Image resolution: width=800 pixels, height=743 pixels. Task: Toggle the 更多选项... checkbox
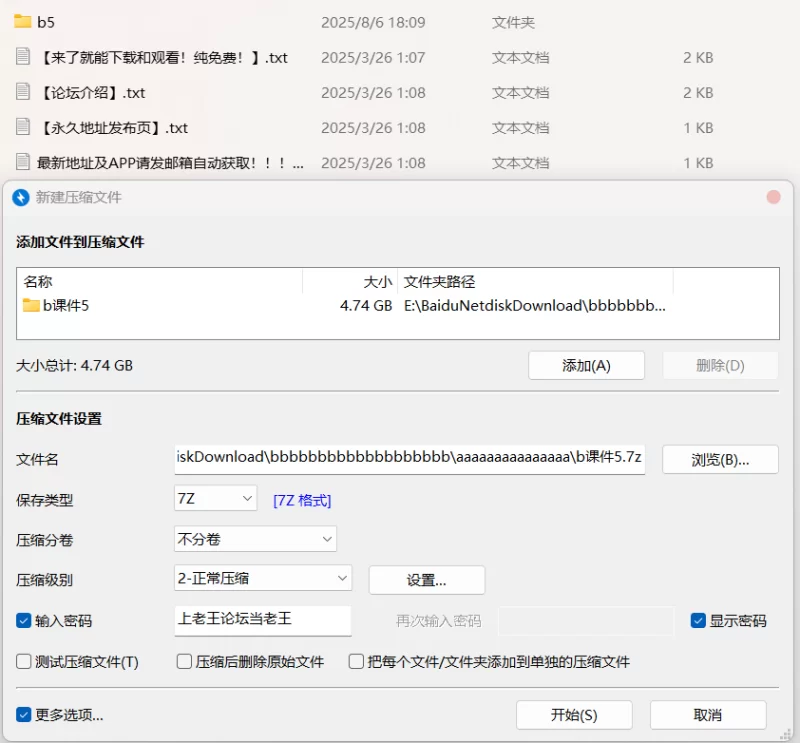tap(23, 714)
